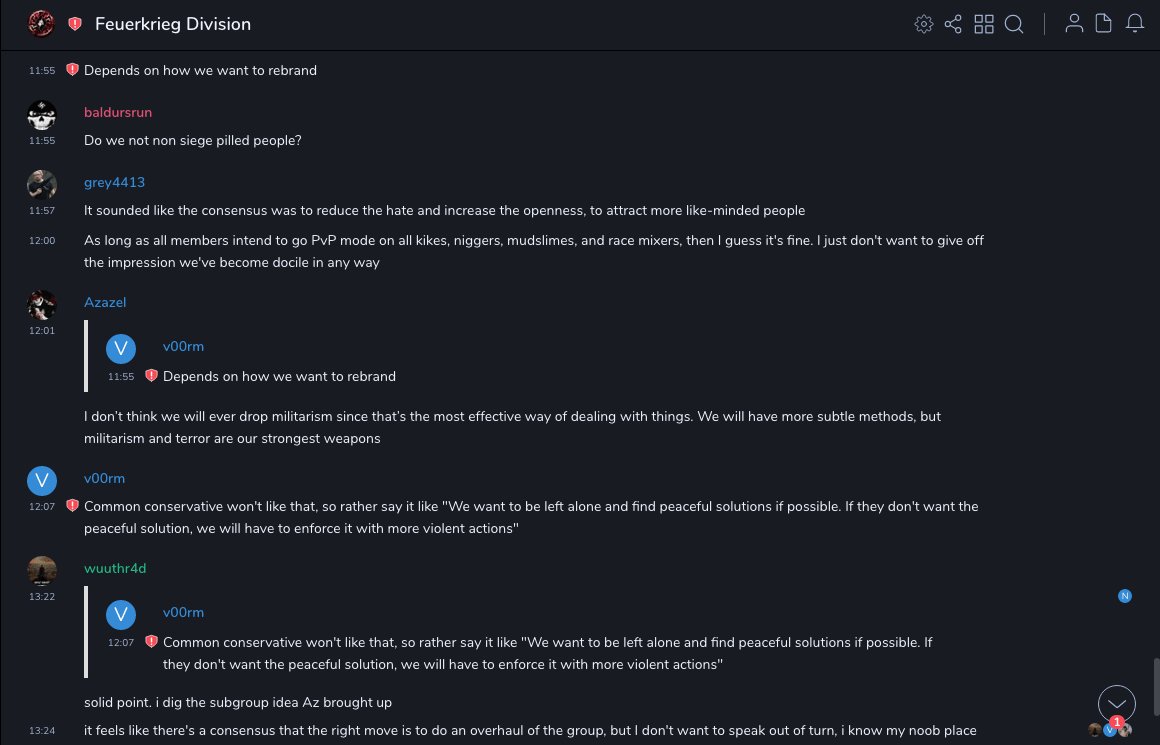Viewport: 1160px width, 745px height.
Task: Click the share icon in header
Action: click(953, 24)
